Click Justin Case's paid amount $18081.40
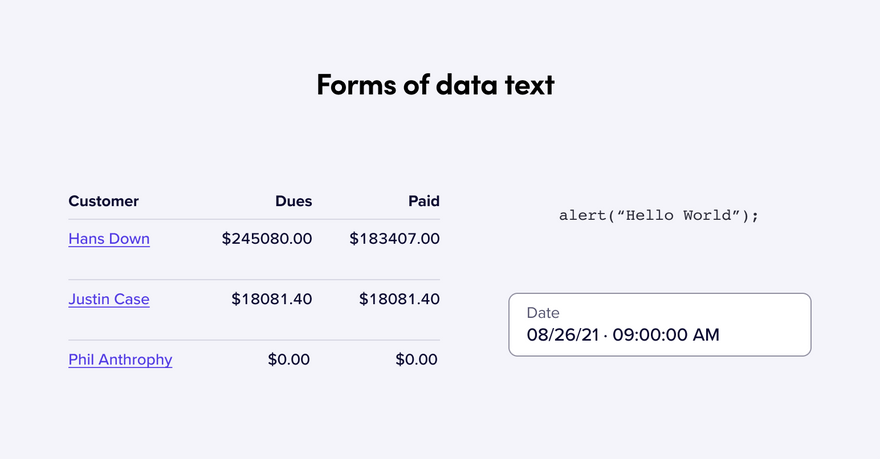880x459 pixels. click(x=399, y=300)
